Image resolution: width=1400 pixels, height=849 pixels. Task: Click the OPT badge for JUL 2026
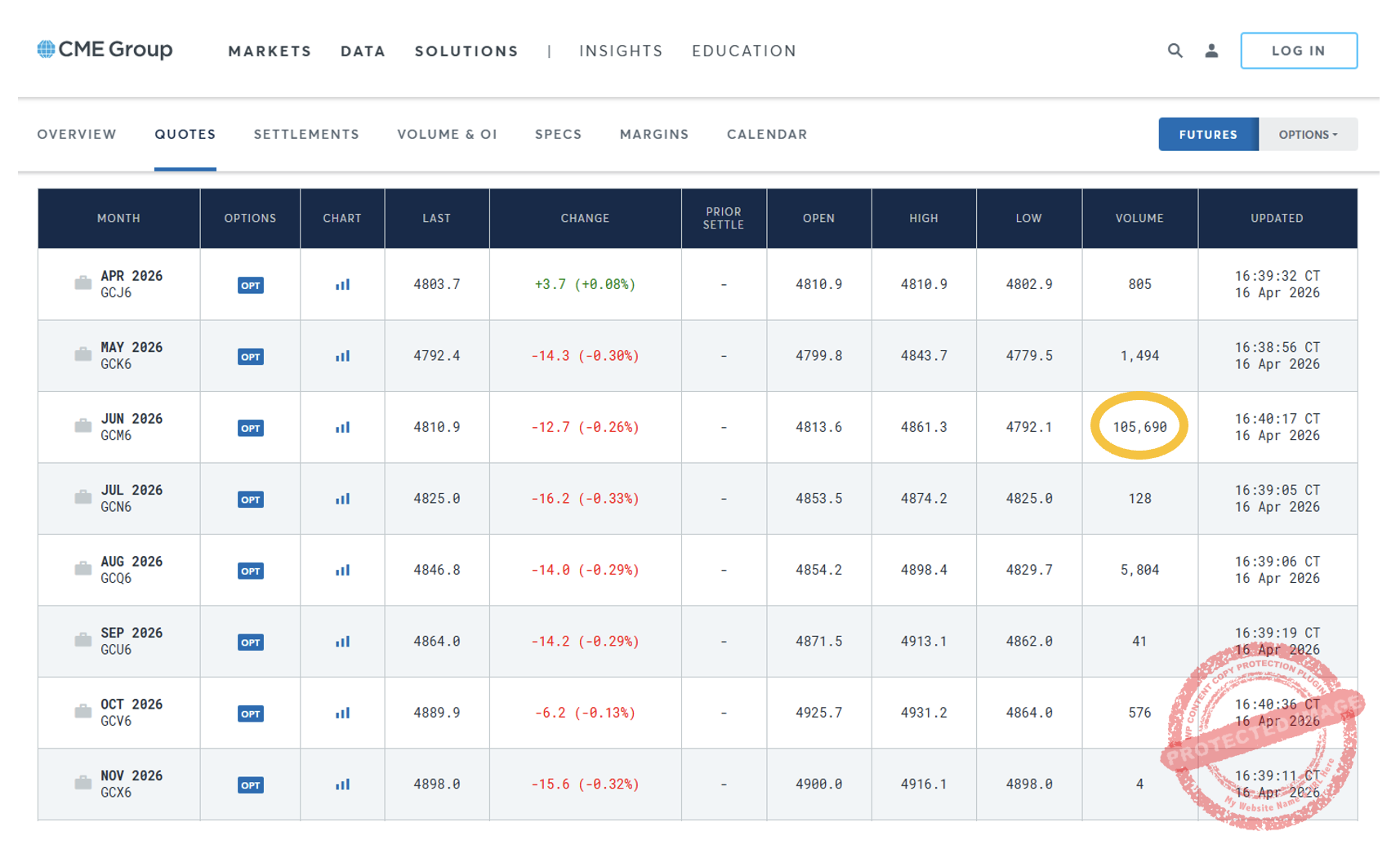250,500
